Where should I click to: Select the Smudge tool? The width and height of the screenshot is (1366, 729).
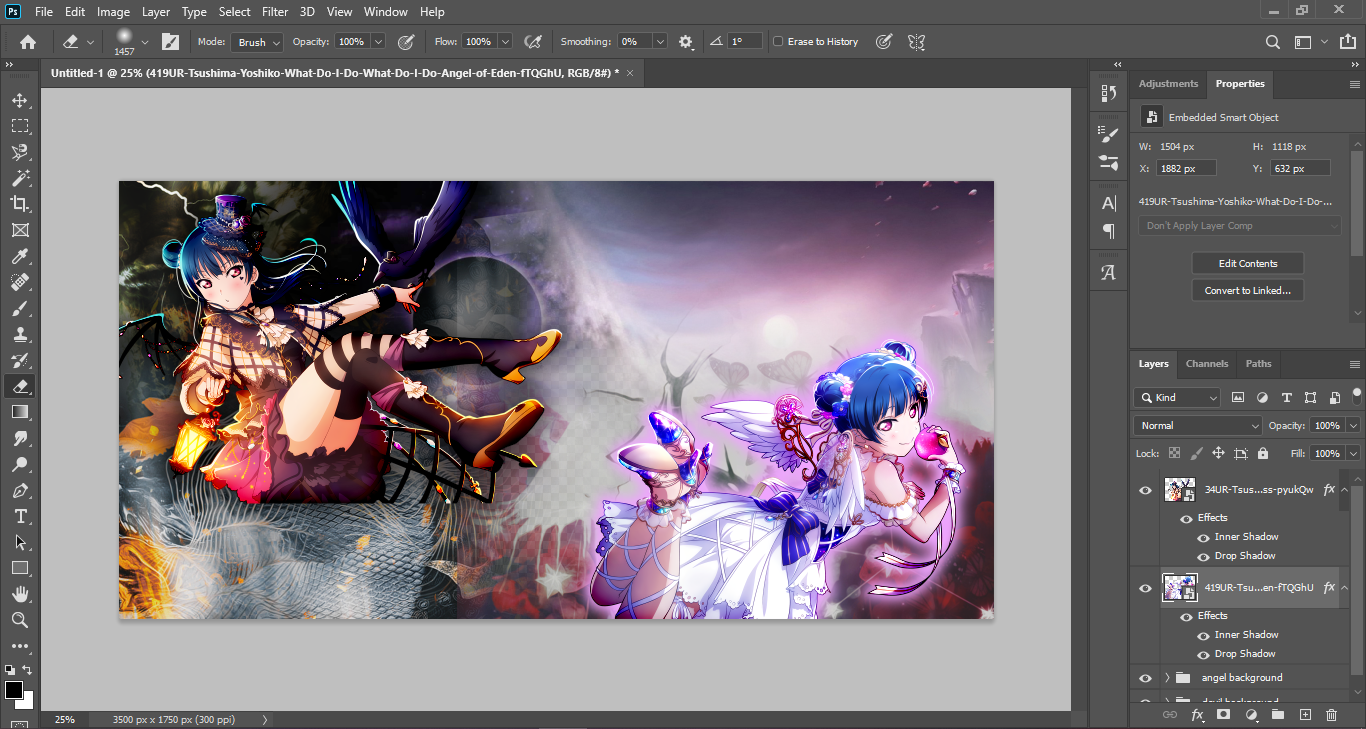pyautogui.click(x=20, y=438)
